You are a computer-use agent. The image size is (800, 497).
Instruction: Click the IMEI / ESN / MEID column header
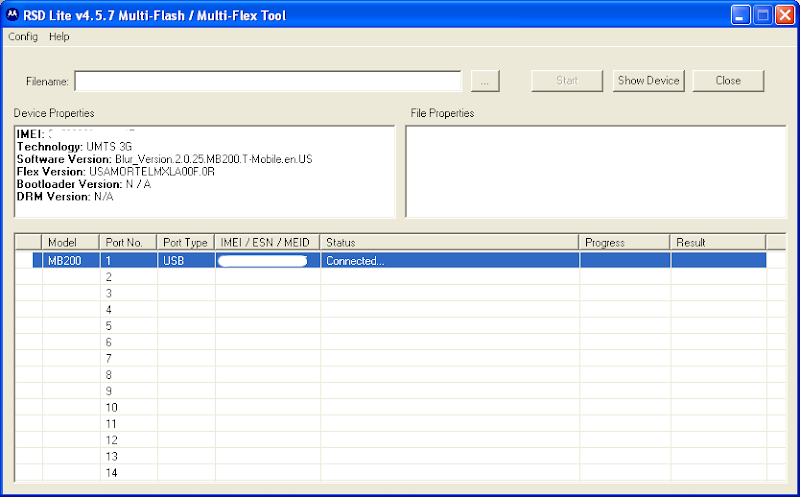[267, 242]
